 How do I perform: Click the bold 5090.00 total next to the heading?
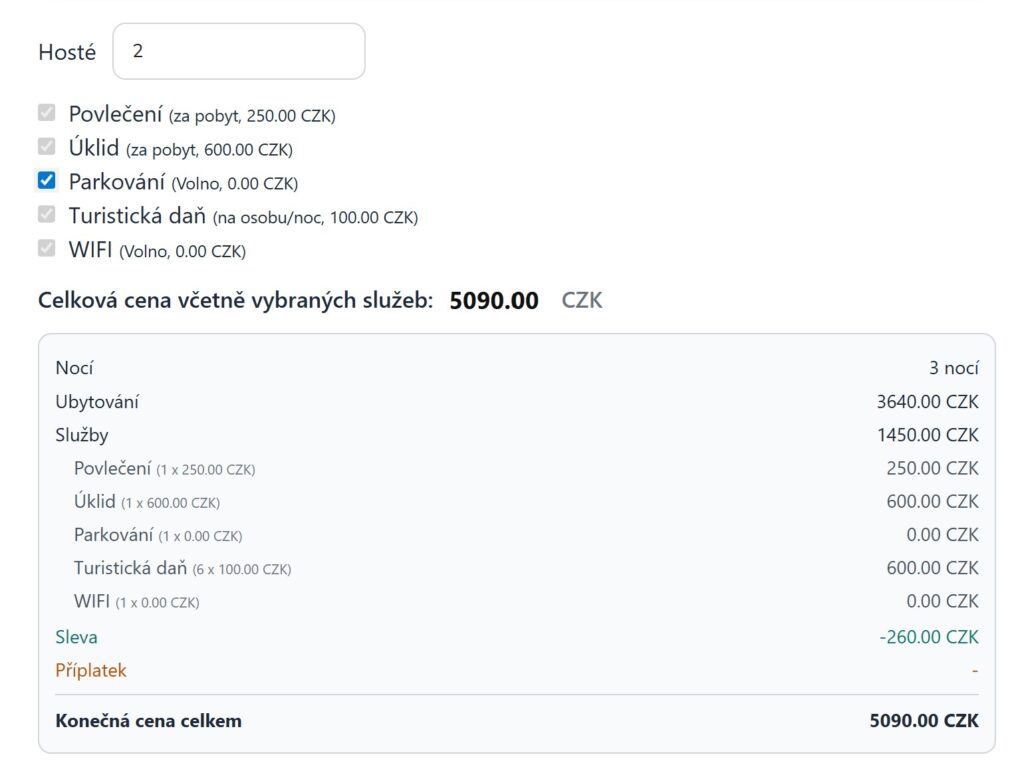494,300
